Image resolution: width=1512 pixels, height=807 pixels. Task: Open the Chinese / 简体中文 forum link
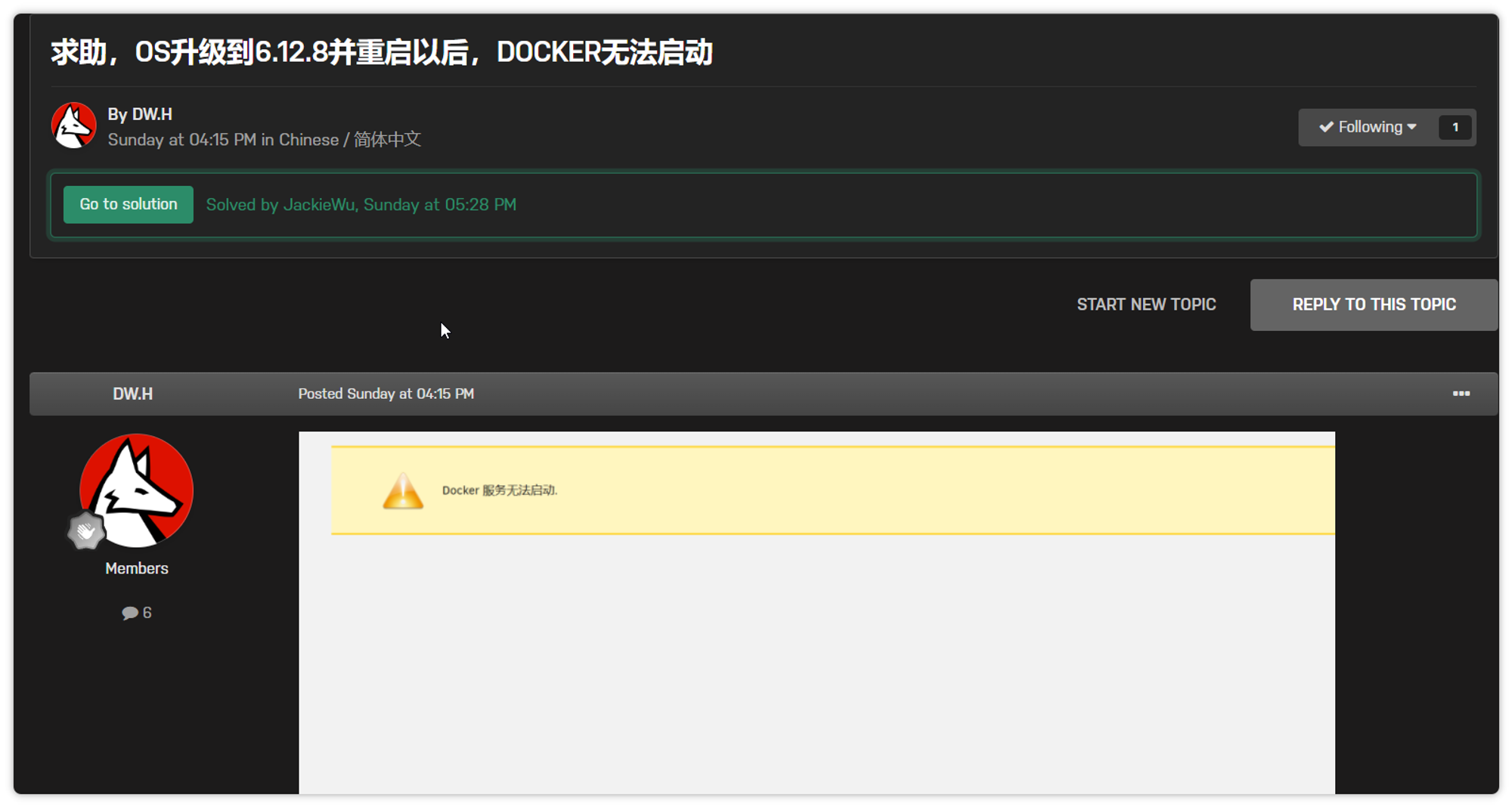(x=350, y=140)
